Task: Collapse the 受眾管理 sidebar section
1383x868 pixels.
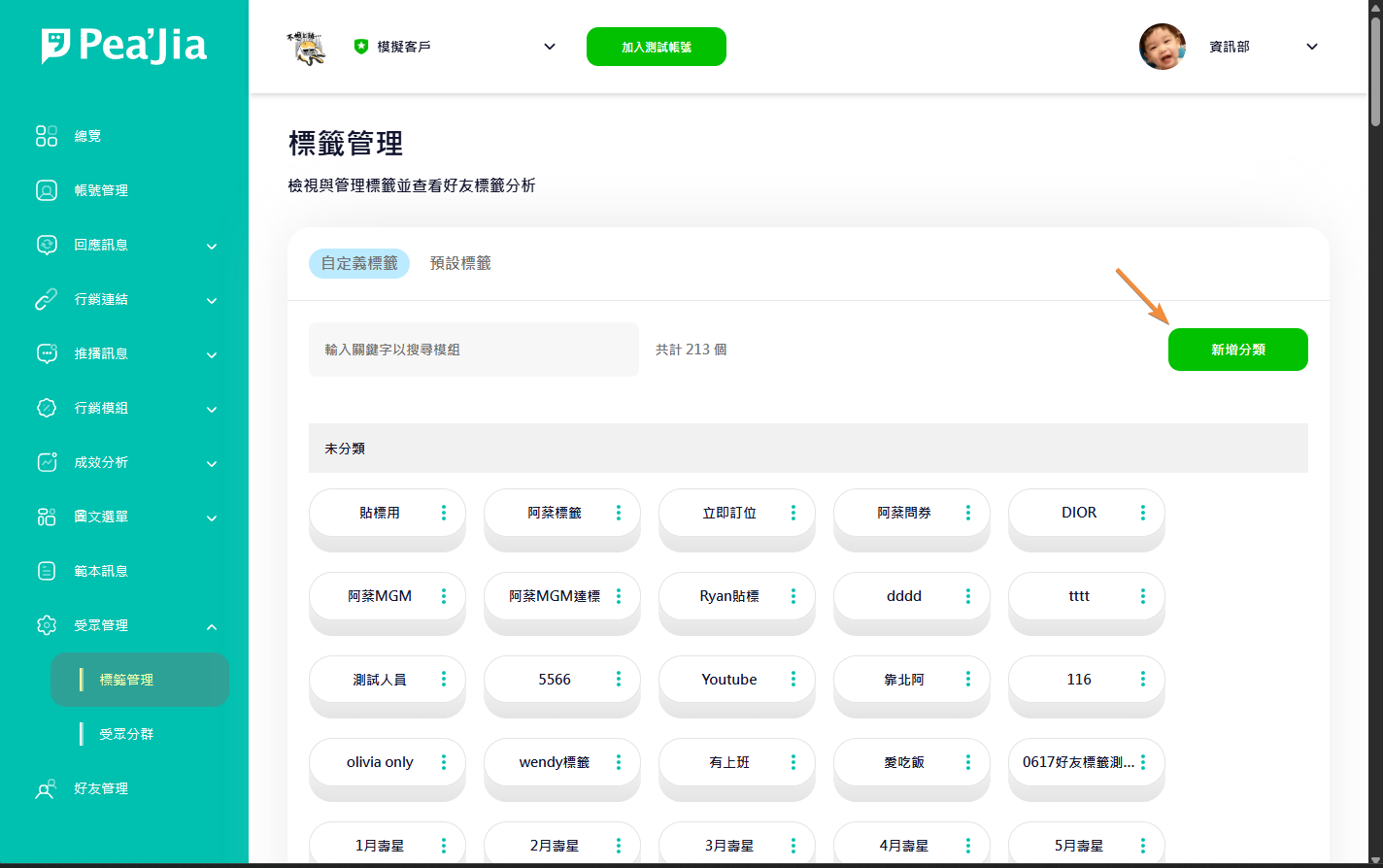Action: (212, 626)
